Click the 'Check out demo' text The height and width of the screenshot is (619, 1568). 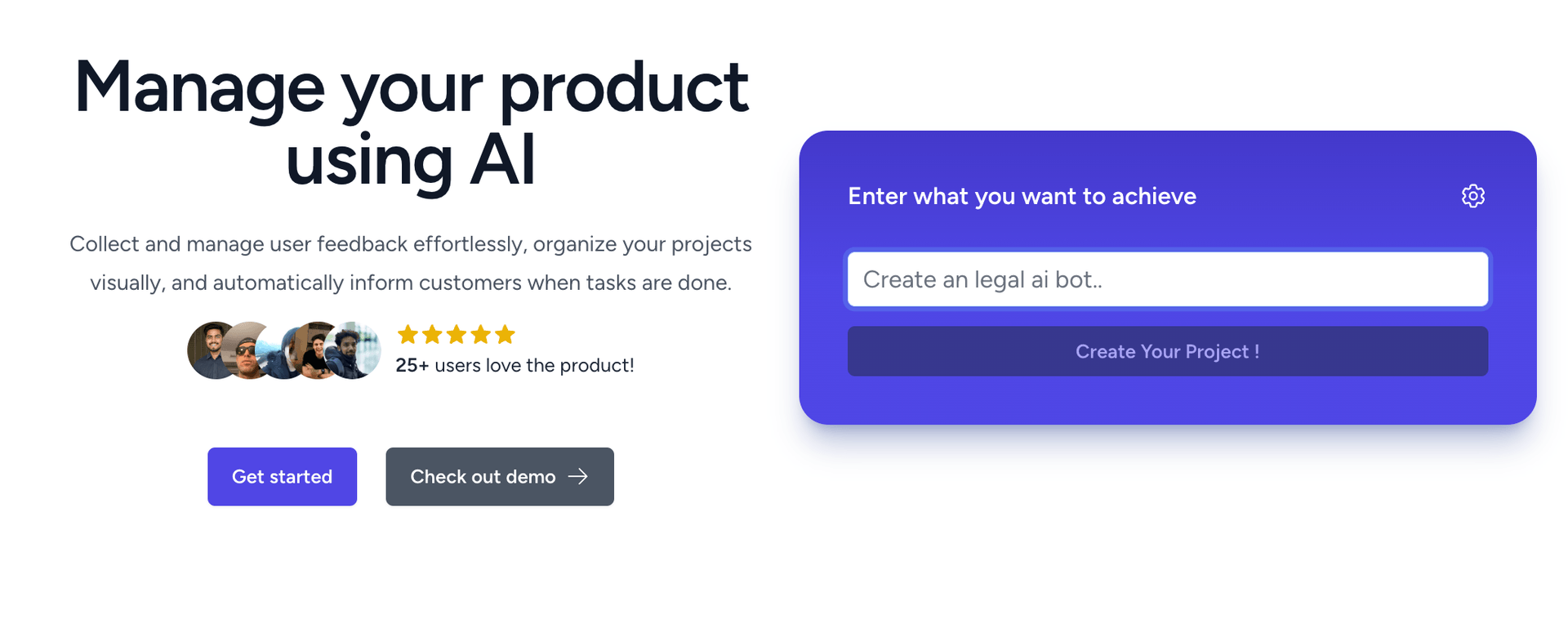click(483, 477)
